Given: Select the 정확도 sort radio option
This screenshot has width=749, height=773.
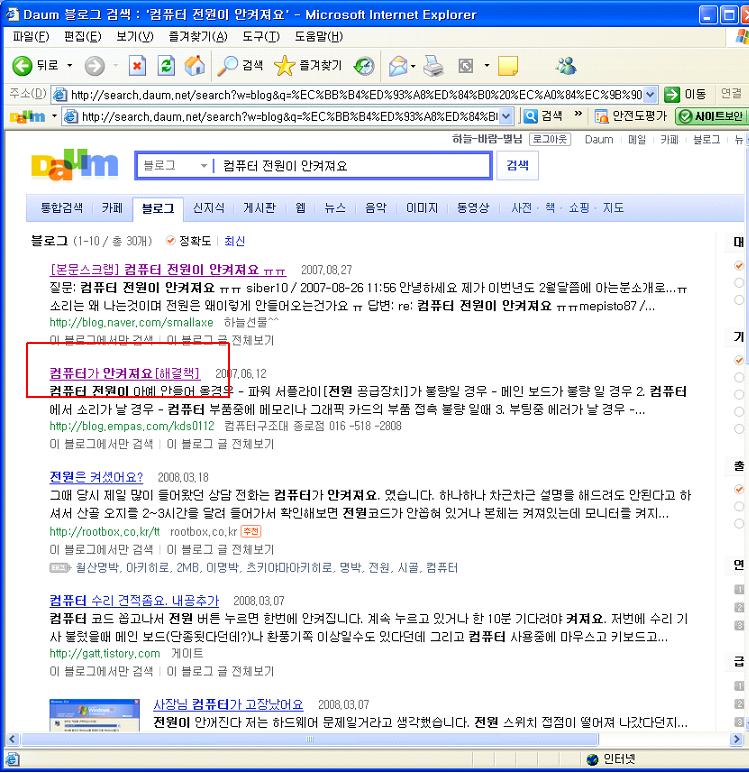Looking at the screenshot, I should (x=171, y=241).
